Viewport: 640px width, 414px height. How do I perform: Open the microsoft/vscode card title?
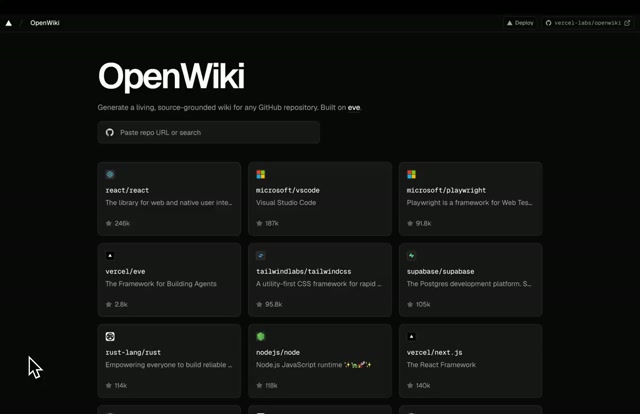point(288,190)
